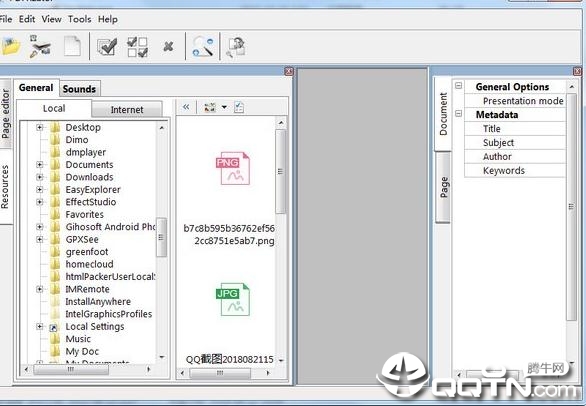Click the delete X toolbar icon
Image resolution: width=586 pixels, height=406 pixels.
(x=169, y=47)
